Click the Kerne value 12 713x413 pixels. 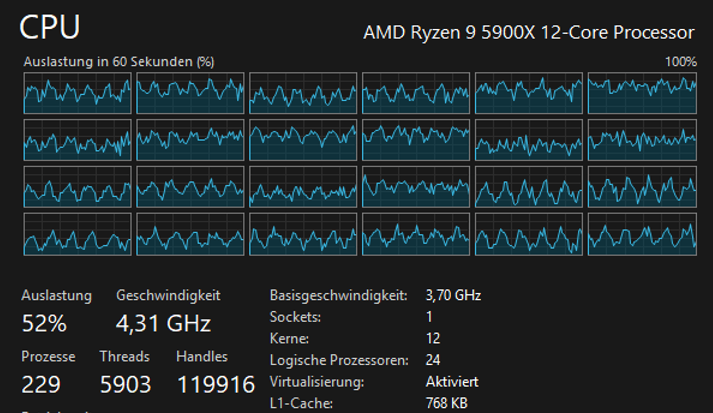433,338
